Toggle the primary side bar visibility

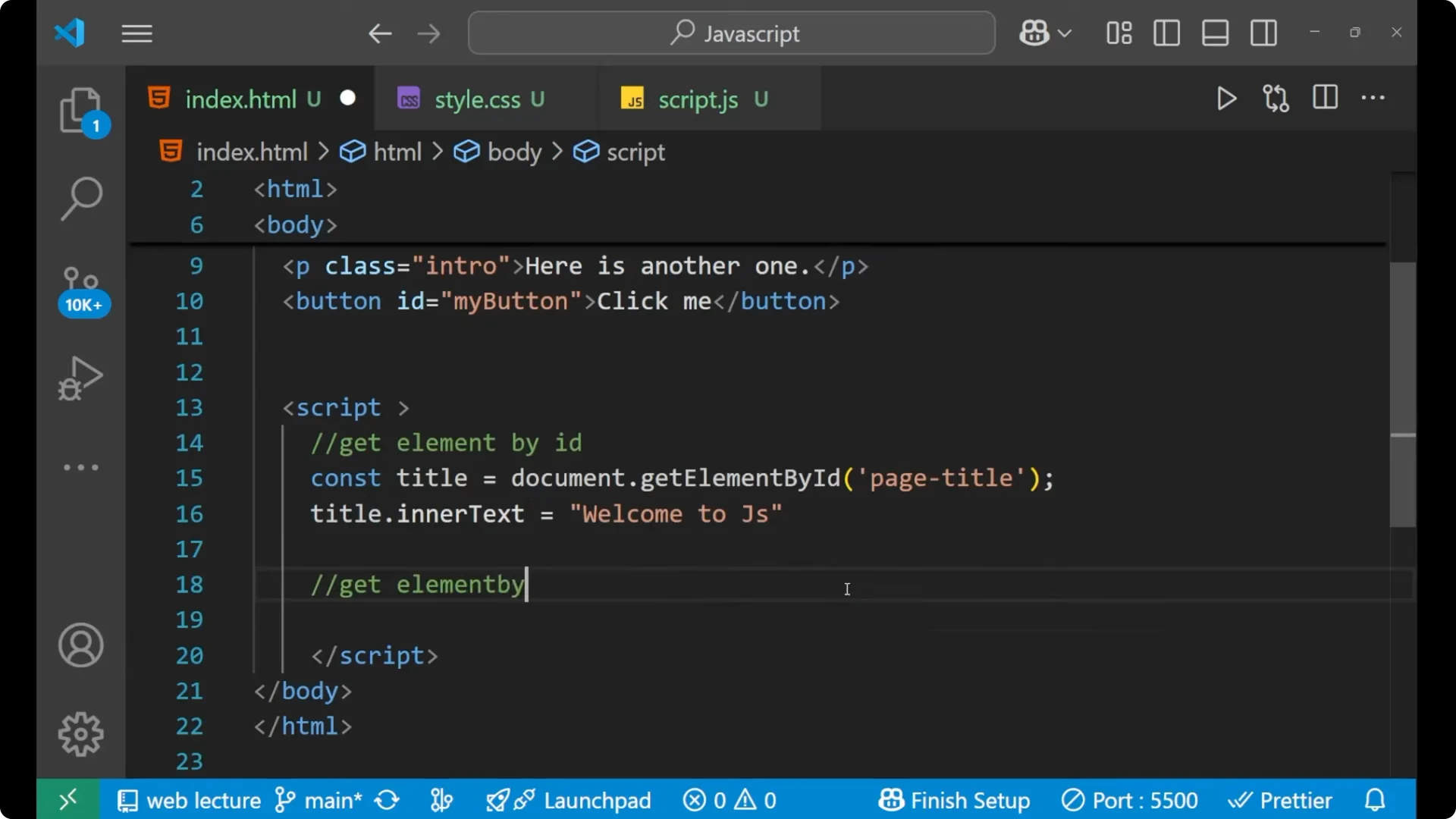coord(1166,33)
